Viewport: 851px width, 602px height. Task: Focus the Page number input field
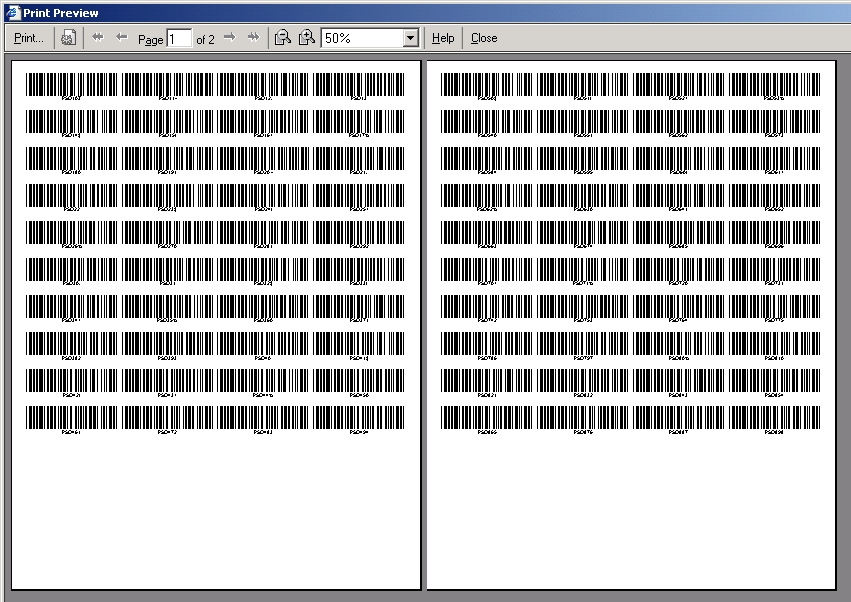[179, 39]
